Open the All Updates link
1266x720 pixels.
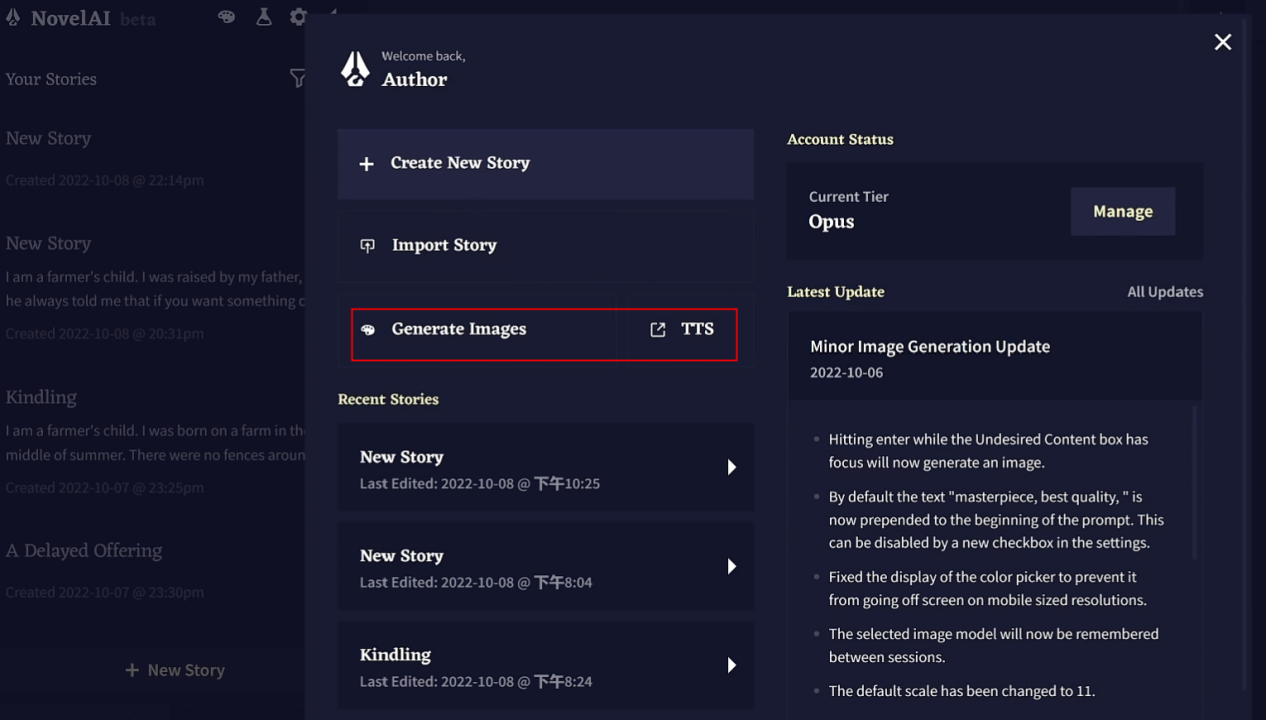[x=1165, y=292]
